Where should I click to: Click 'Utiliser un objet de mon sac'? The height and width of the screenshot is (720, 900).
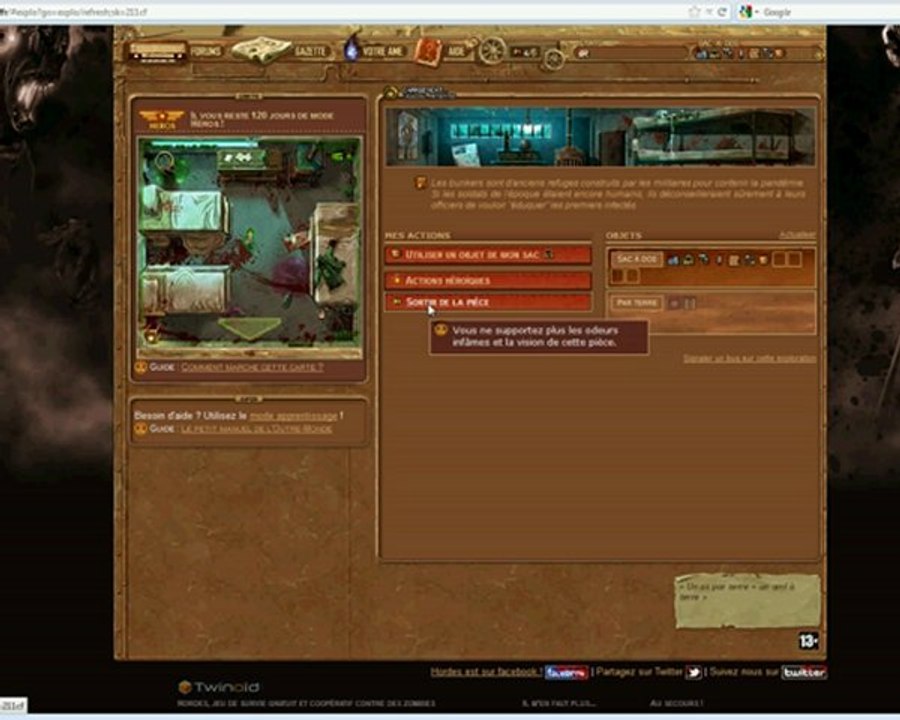[x=488, y=254]
